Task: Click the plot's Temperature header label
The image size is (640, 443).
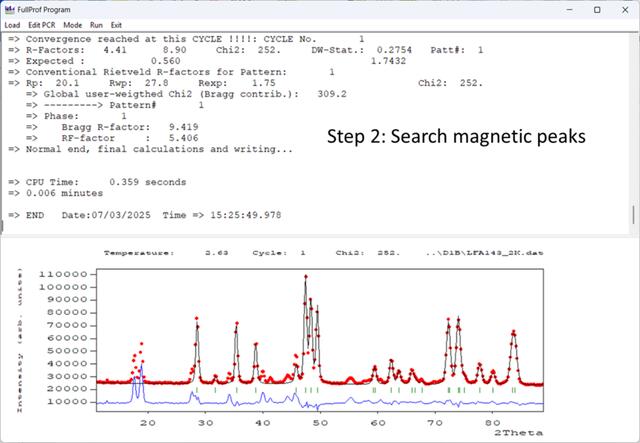Action: click(x=139, y=253)
